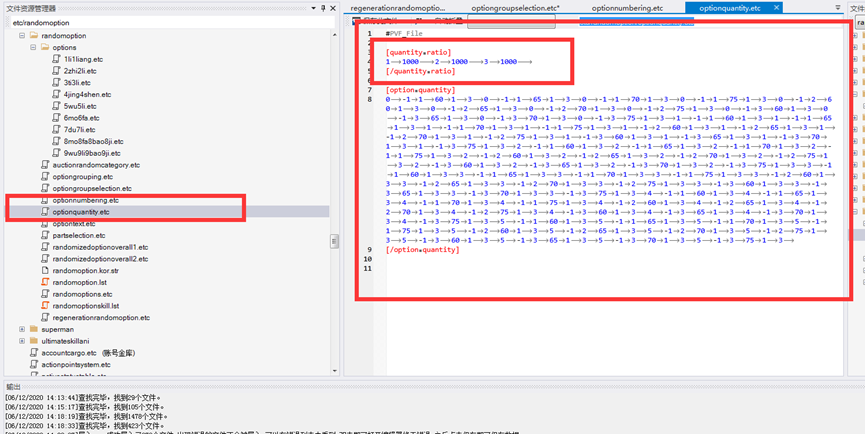The height and width of the screenshot is (434, 865).
Task: Close the optionquantity.etc tab
Action: tap(776, 8)
